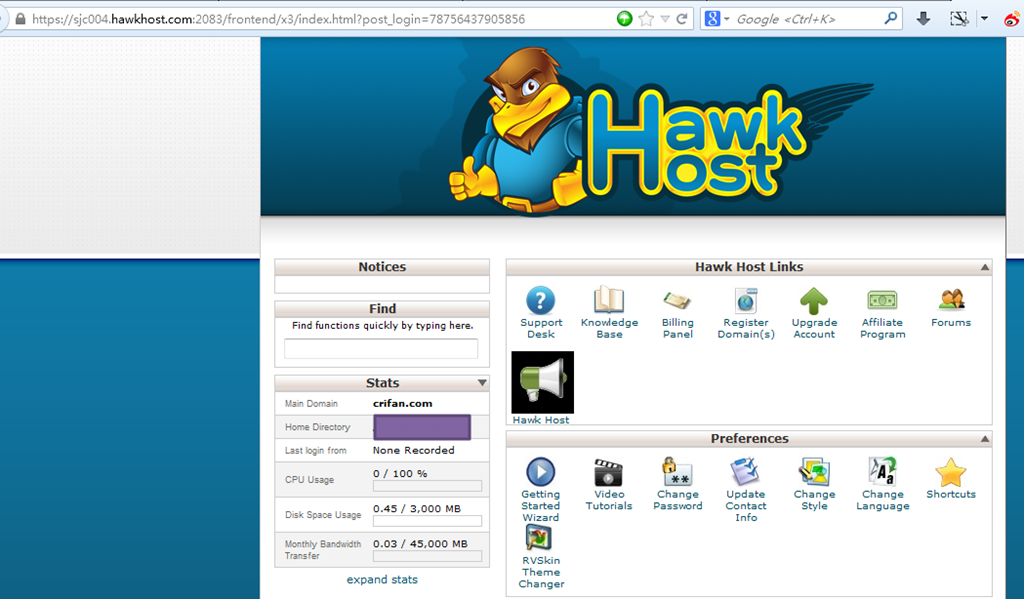Click 'None Recorded' last login value

click(413, 451)
